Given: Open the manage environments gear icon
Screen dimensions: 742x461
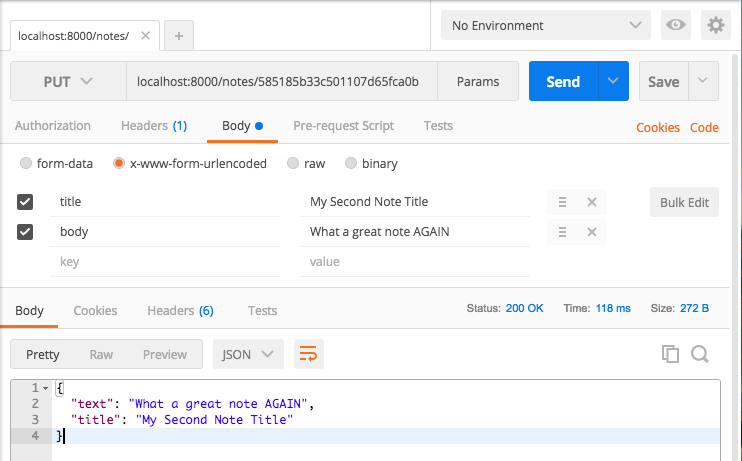Looking at the screenshot, I should [716, 25].
